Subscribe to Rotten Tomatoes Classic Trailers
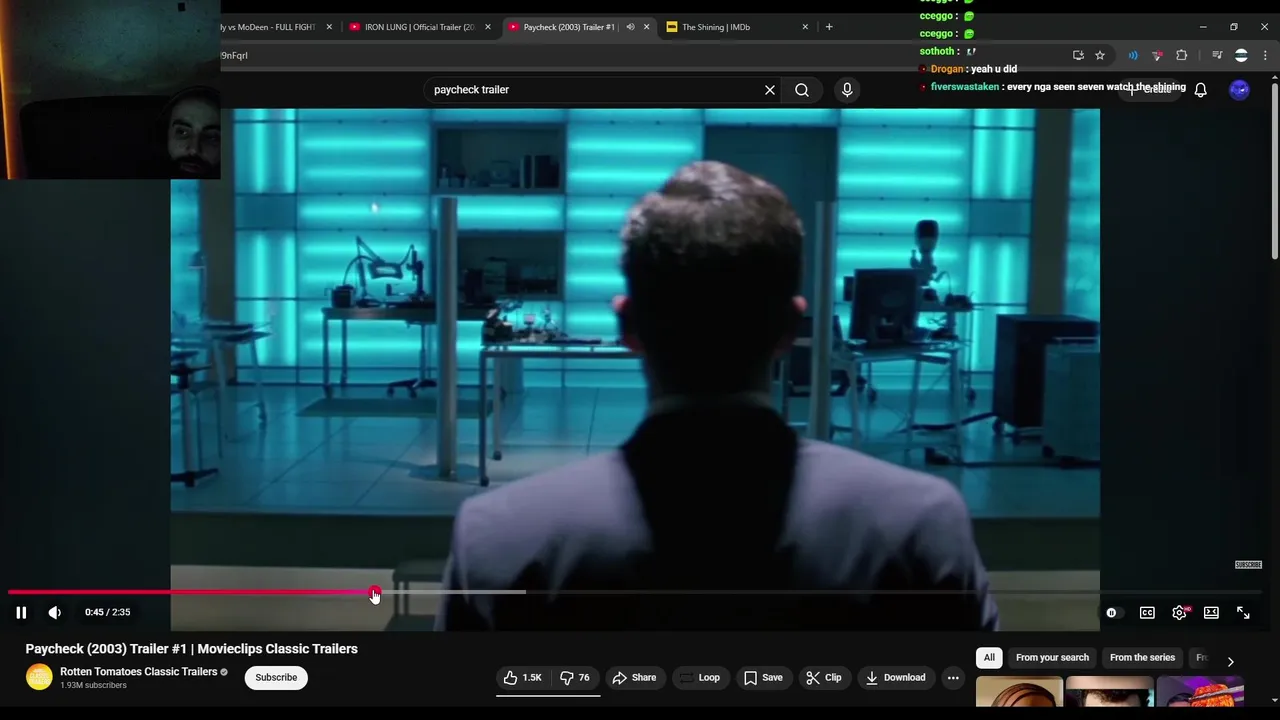 tap(276, 678)
